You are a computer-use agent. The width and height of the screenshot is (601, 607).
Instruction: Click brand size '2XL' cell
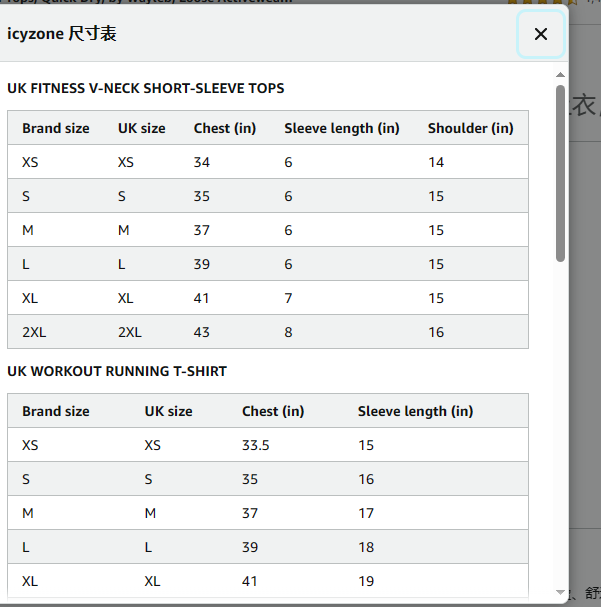click(34, 332)
